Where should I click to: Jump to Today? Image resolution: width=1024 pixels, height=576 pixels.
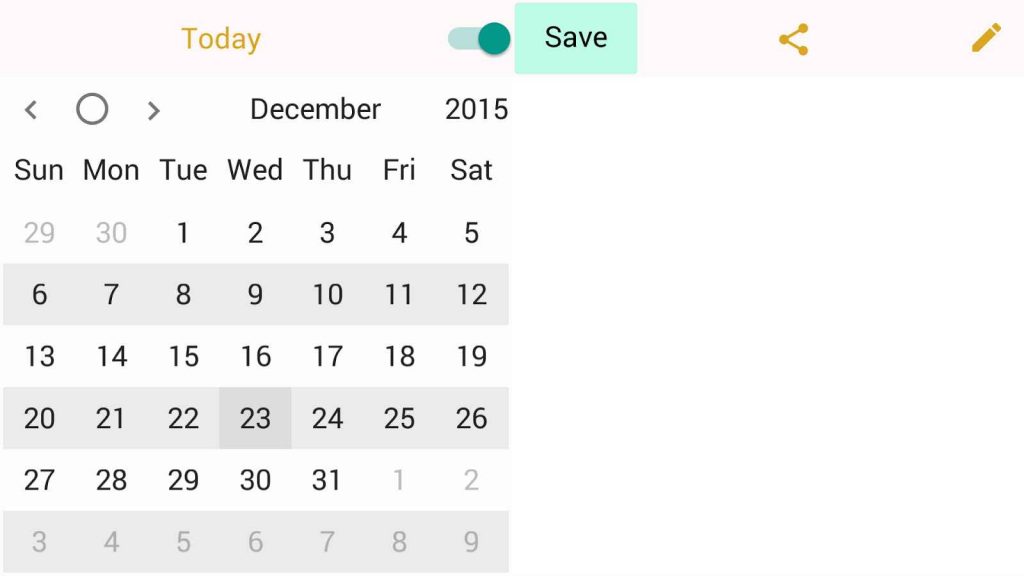tap(221, 39)
